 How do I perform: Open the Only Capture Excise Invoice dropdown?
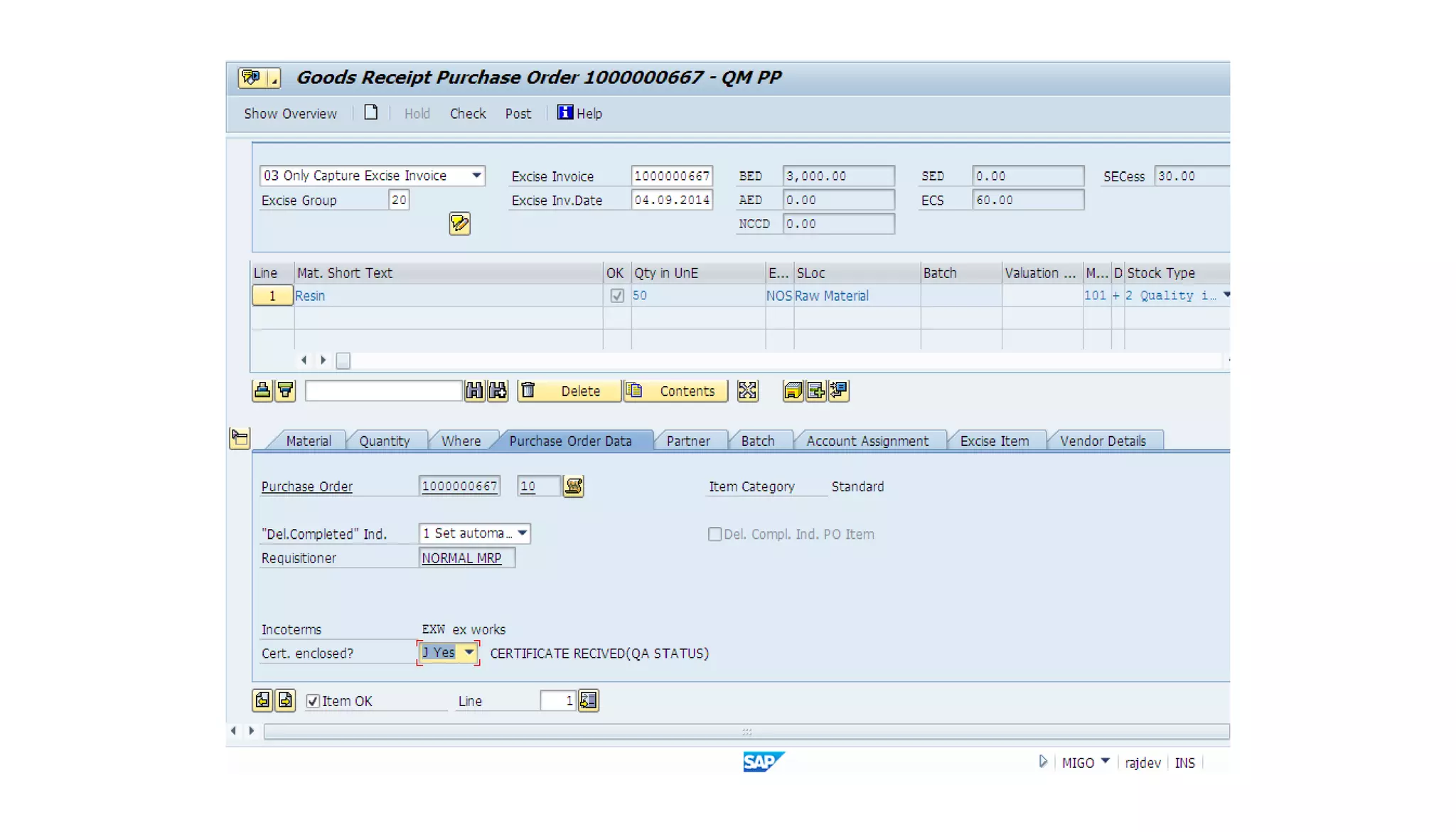476,176
